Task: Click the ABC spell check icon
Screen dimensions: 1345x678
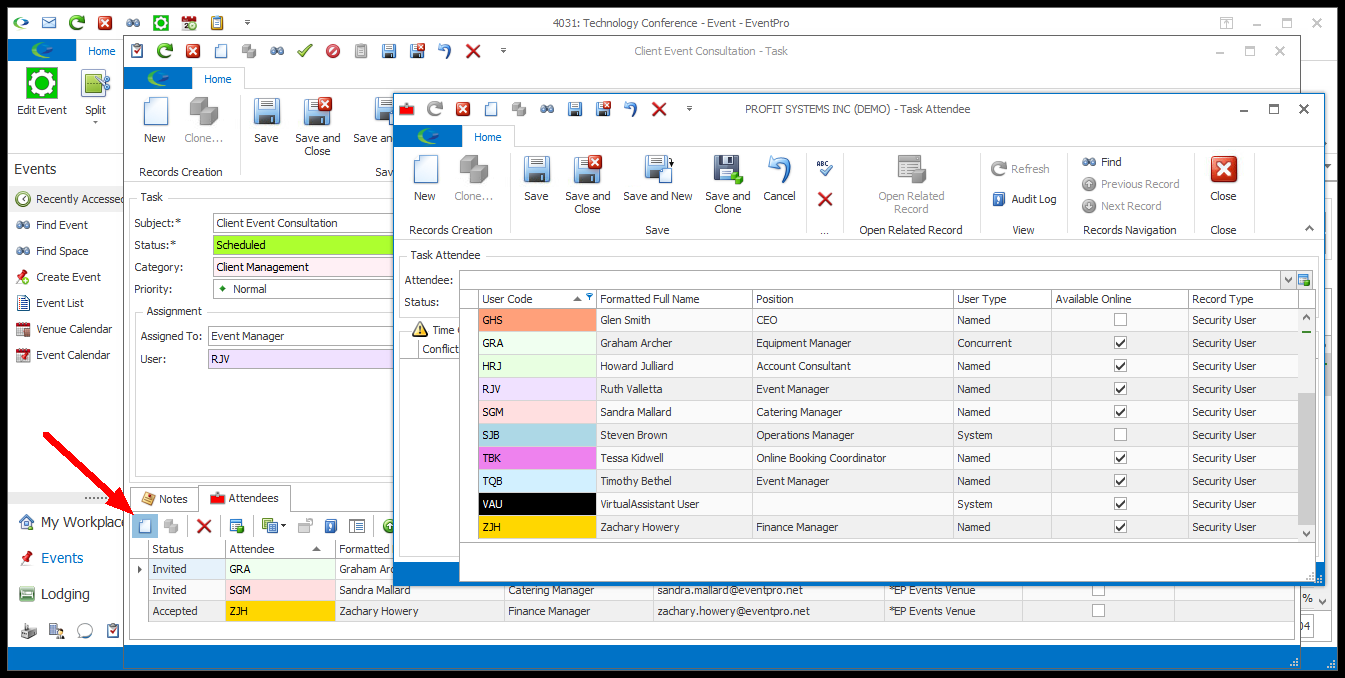Action: click(x=824, y=169)
